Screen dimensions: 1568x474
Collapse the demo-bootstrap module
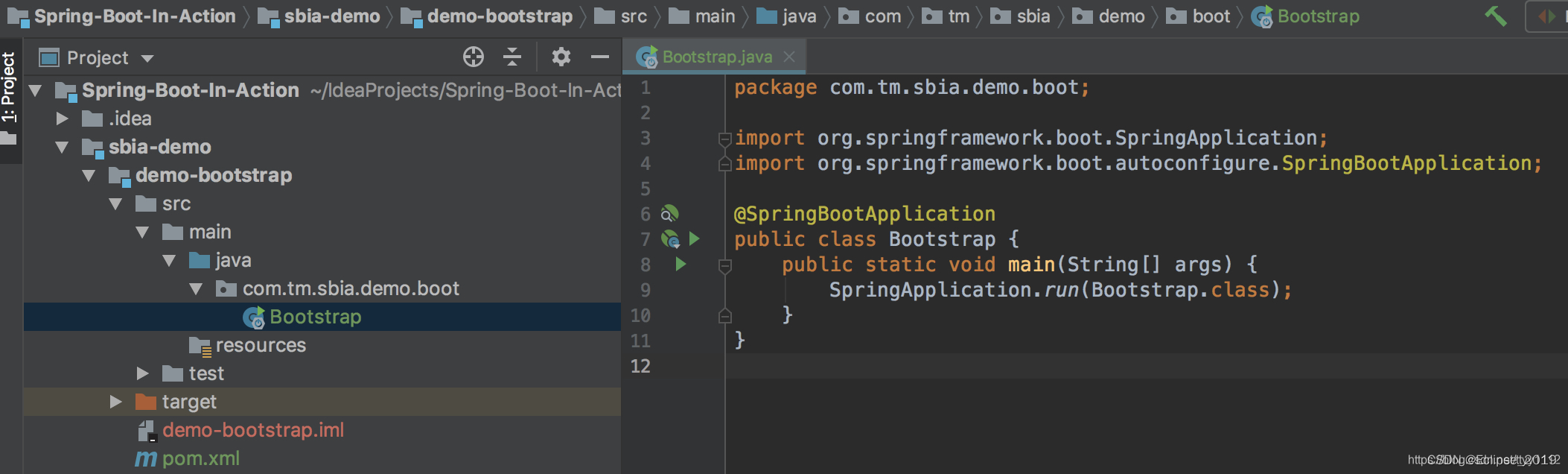[x=89, y=176]
